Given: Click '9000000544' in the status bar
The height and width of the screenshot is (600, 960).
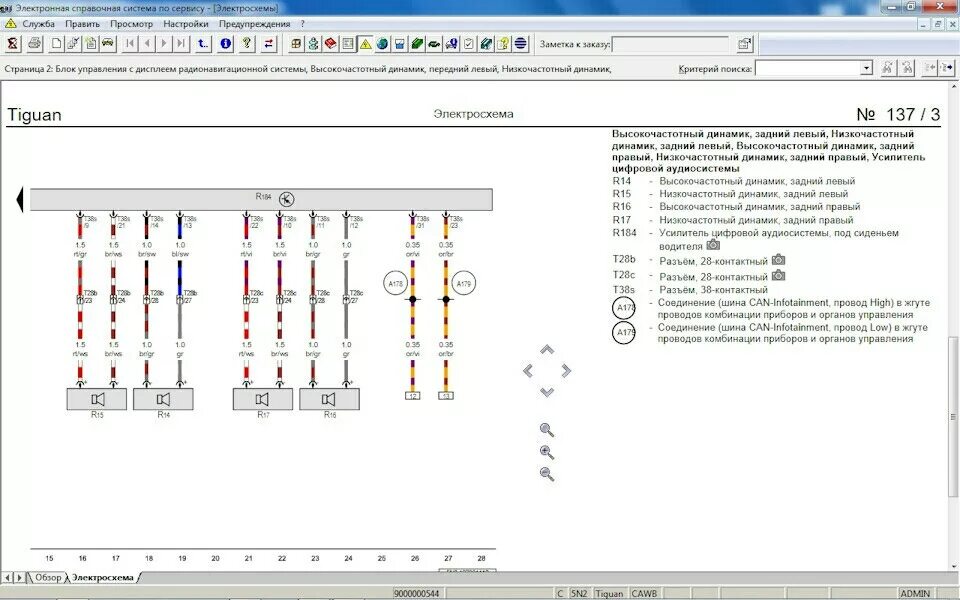Looking at the screenshot, I should click(x=416, y=593).
